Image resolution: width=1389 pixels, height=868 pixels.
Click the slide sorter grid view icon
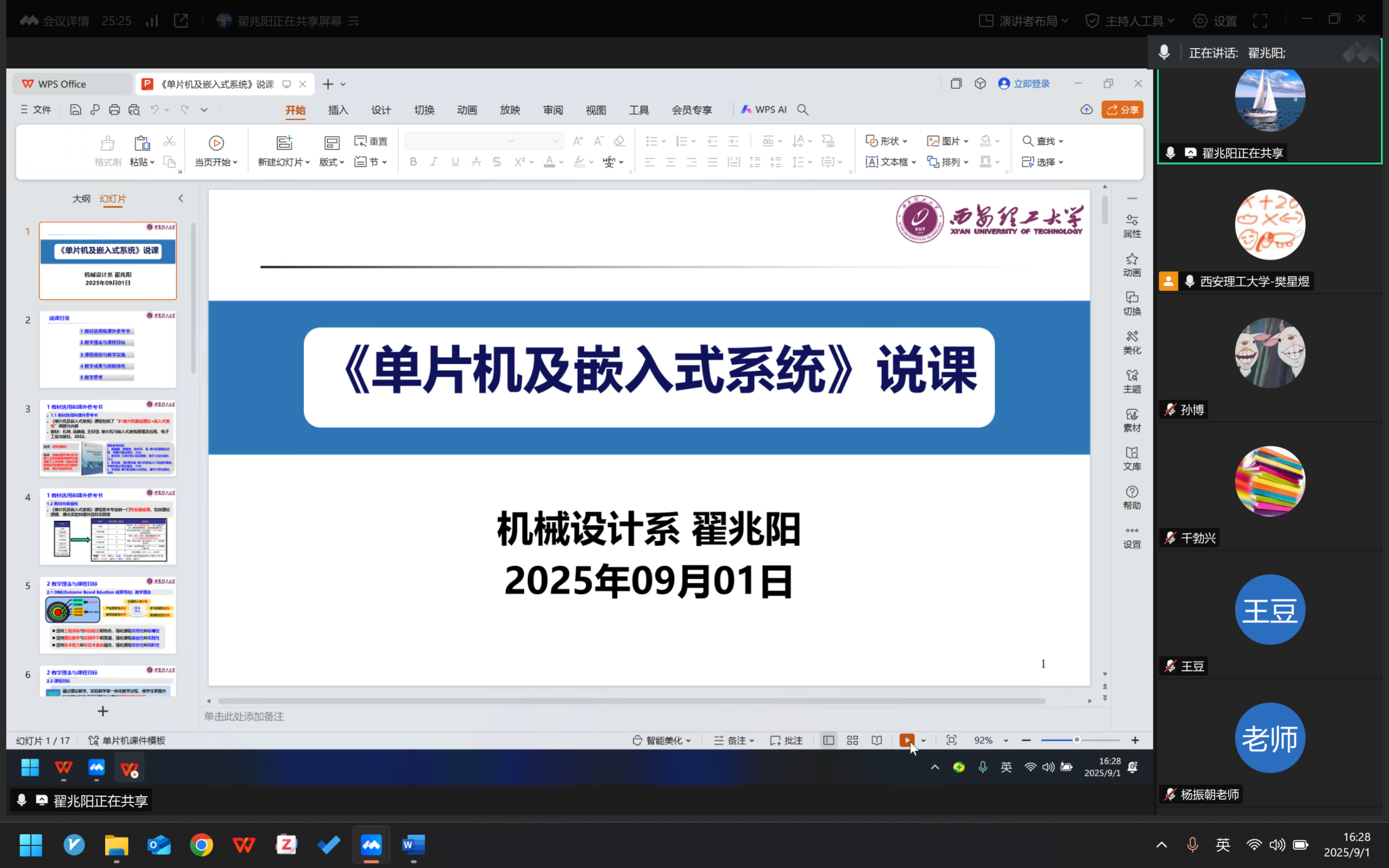click(x=853, y=741)
